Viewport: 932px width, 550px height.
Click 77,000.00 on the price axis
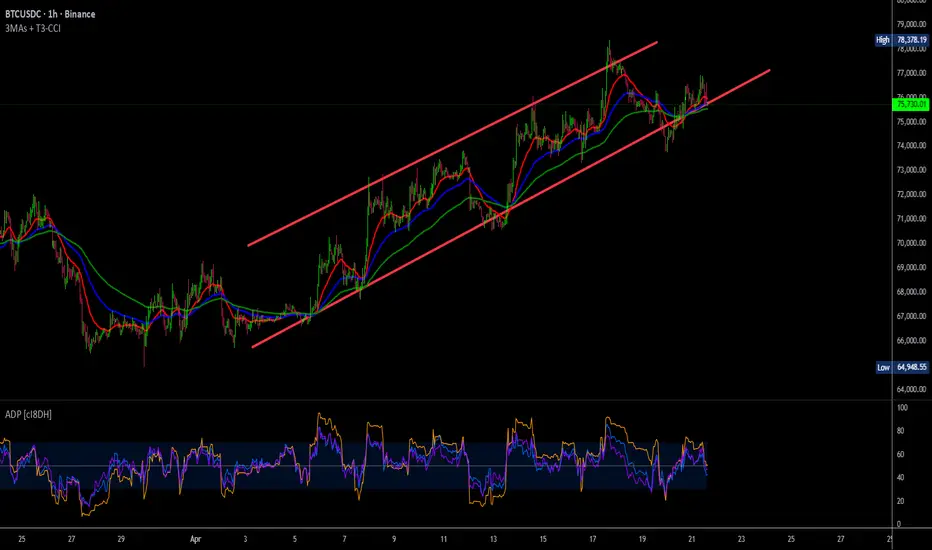(911, 73)
